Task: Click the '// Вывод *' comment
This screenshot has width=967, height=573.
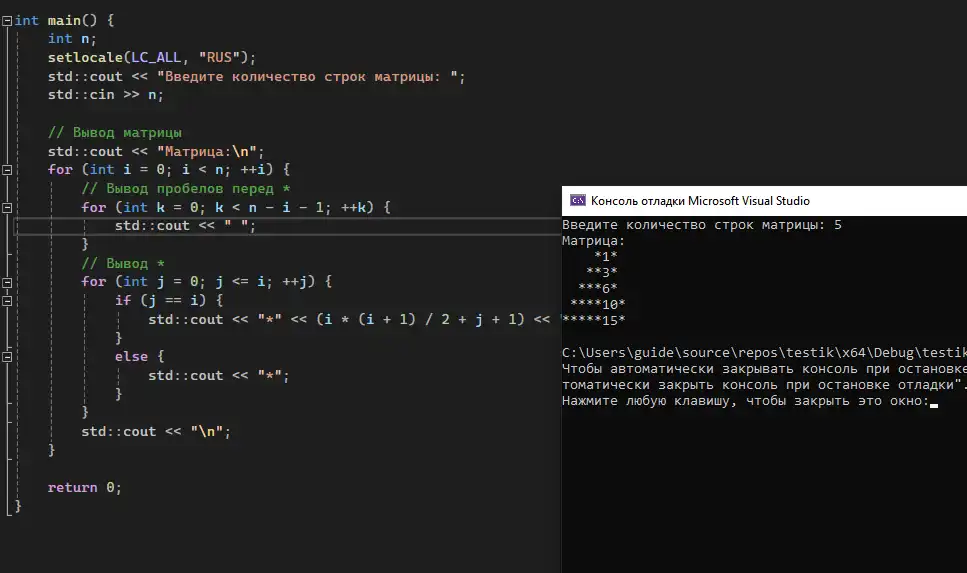Action: (x=123, y=263)
